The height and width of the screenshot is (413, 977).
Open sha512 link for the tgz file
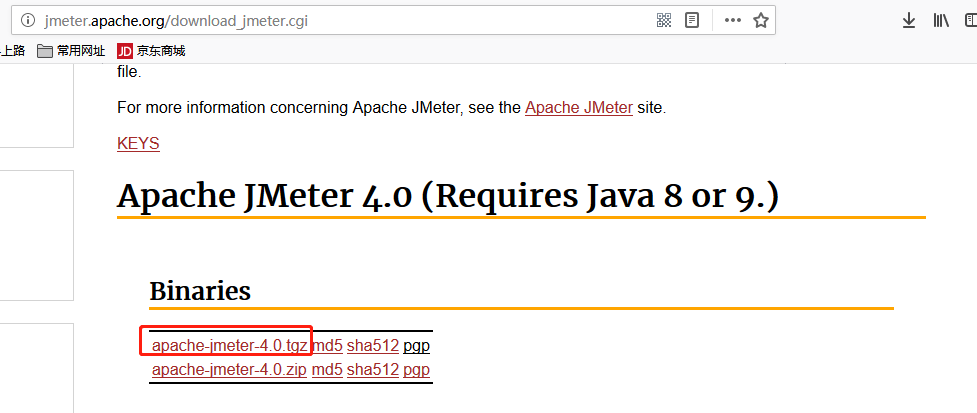click(x=373, y=345)
